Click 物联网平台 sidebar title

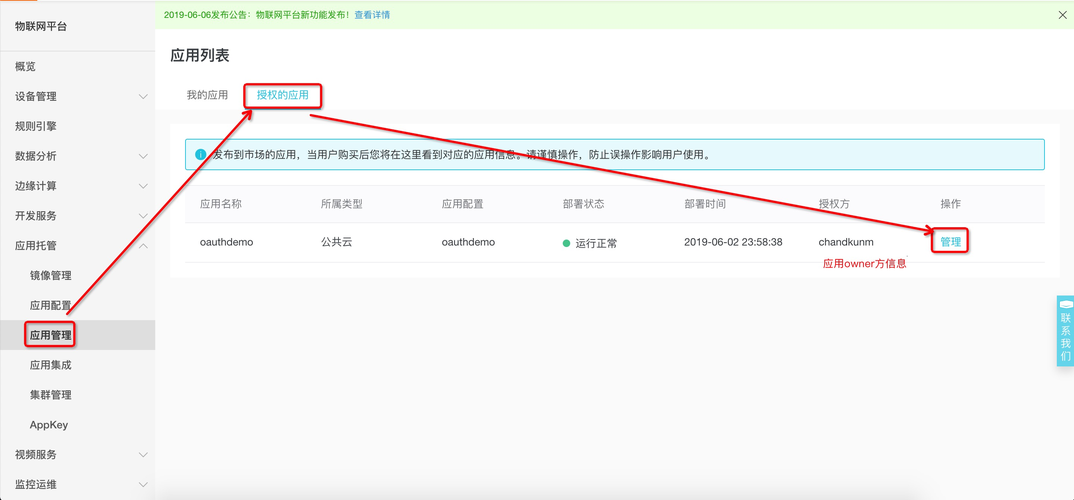41,27
